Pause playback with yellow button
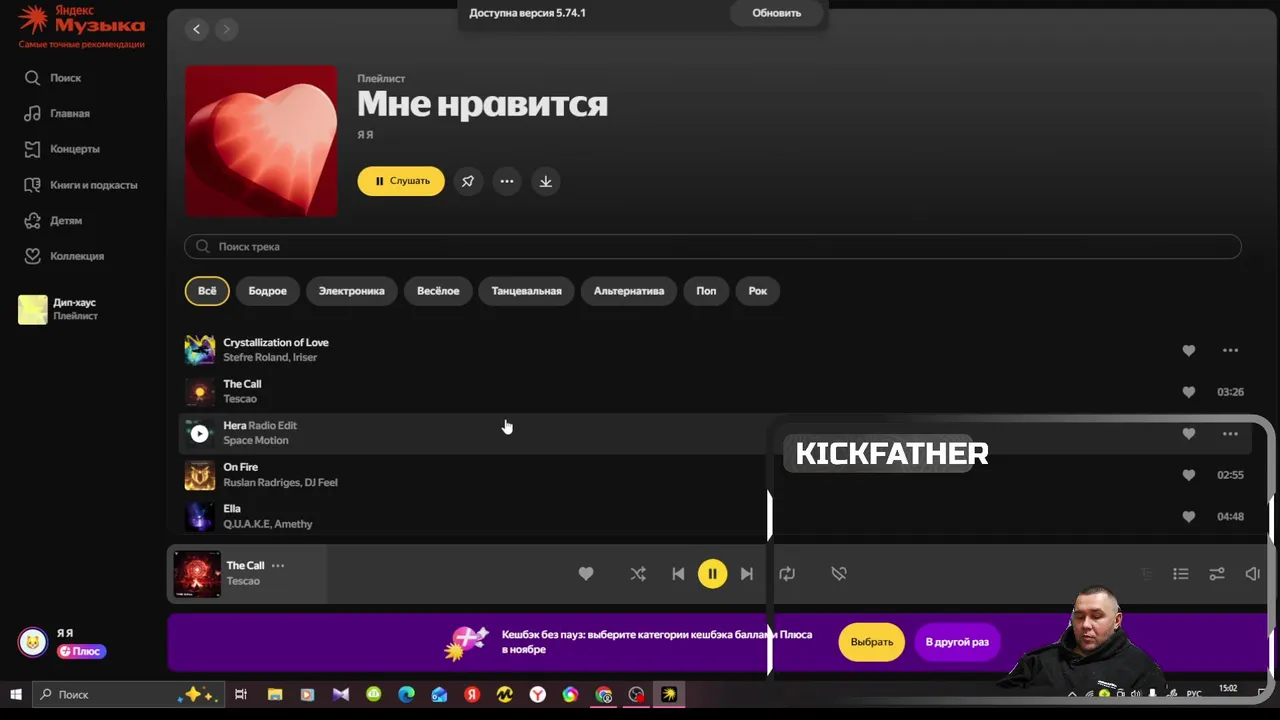Viewport: 1280px width, 720px height. pos(712,574)
